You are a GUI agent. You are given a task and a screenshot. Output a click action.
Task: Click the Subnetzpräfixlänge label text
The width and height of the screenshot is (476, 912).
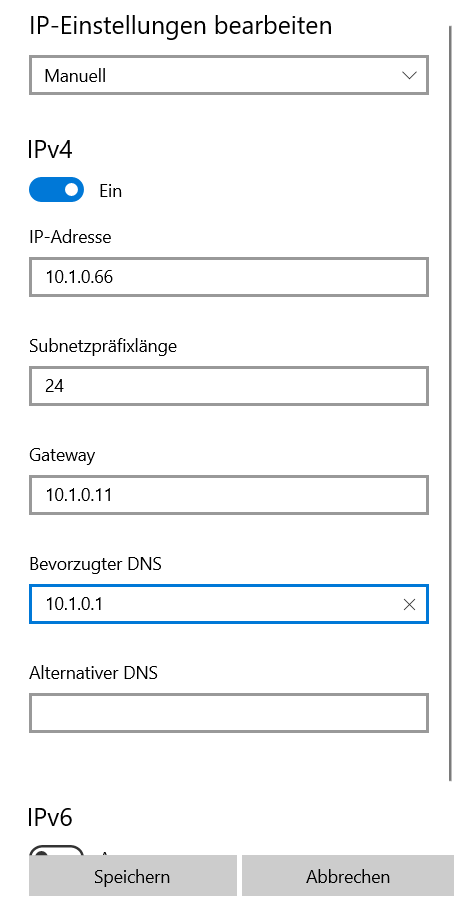click(x=103, y=347)
